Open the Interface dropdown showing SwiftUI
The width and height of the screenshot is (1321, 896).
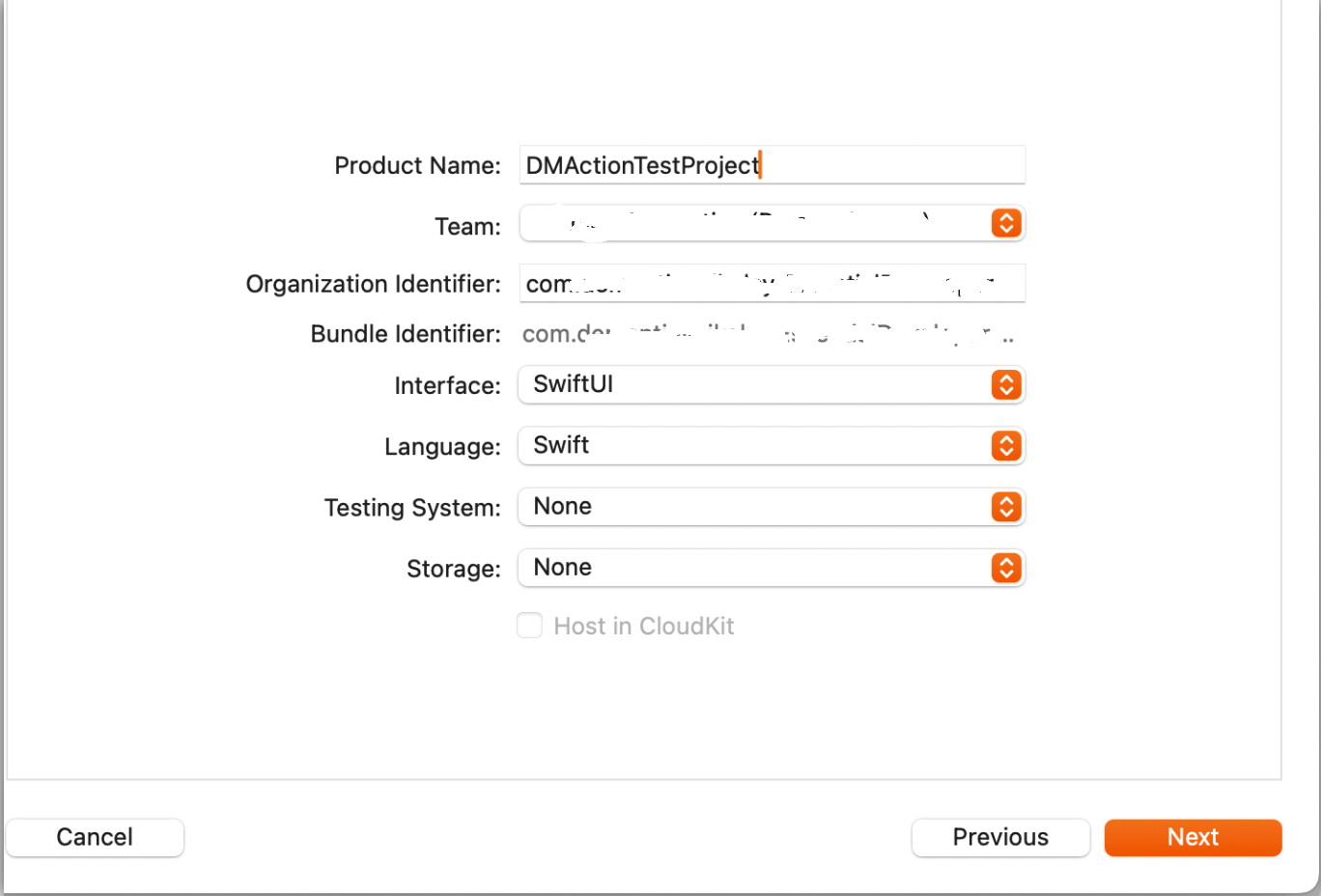point(772,384)
